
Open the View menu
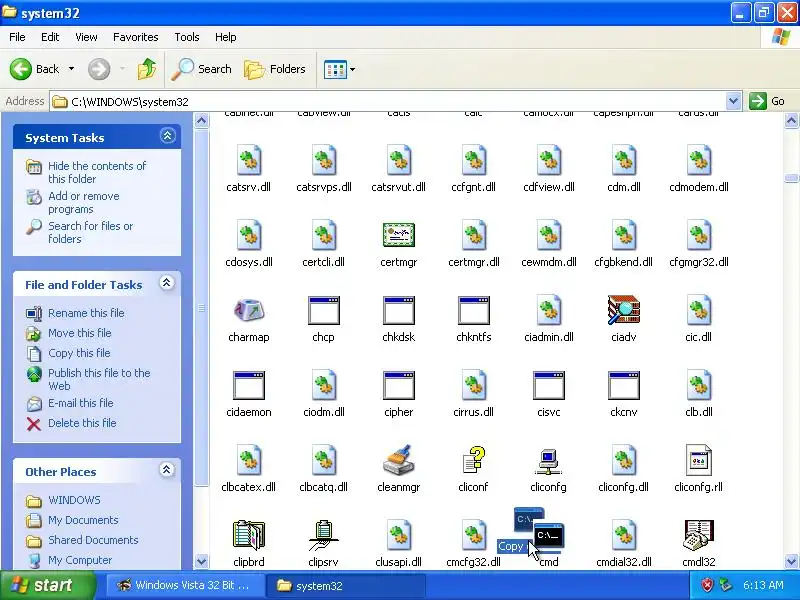click(86, 37)
